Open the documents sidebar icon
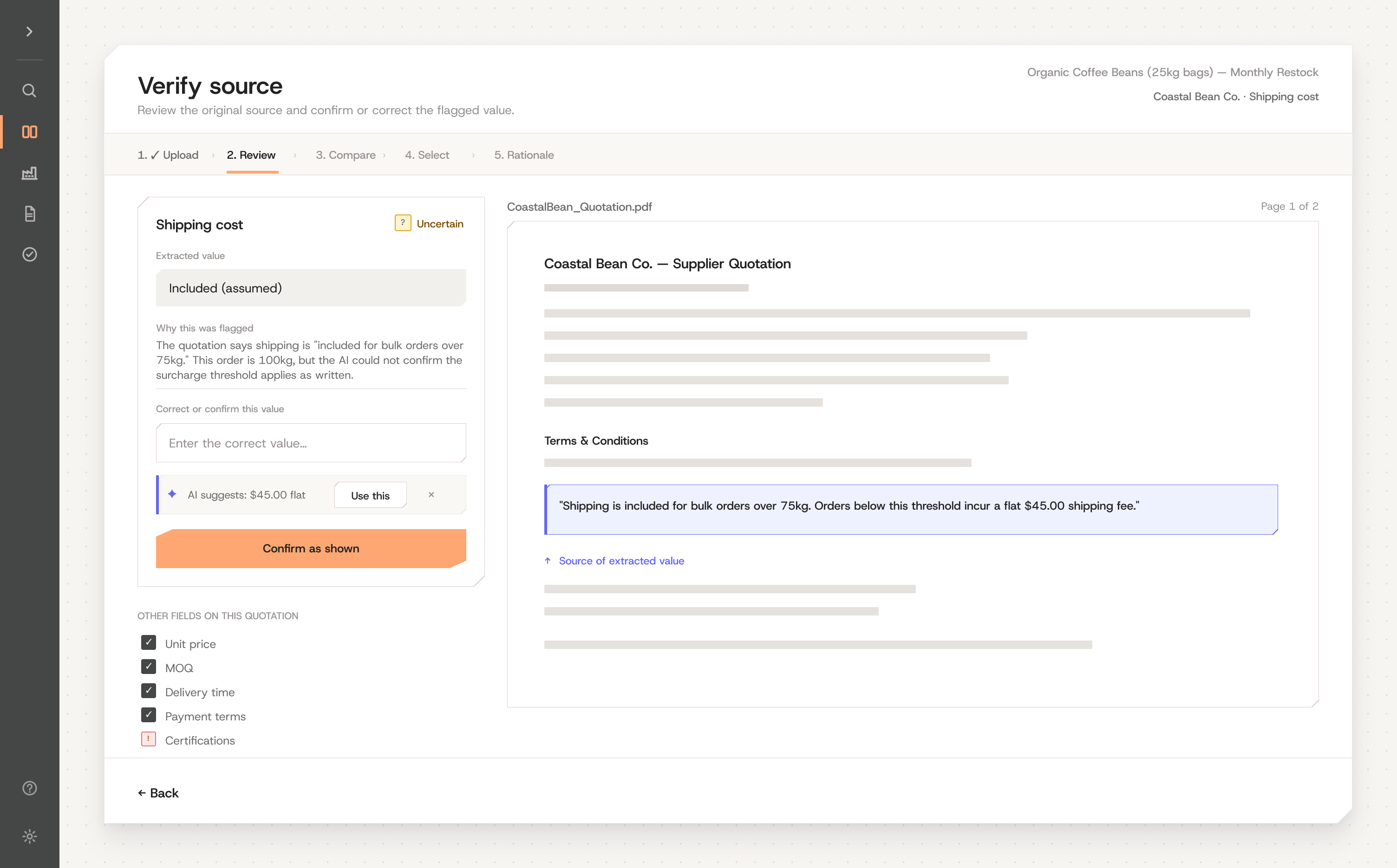1397x868 pixels. [x=29, y=214]
